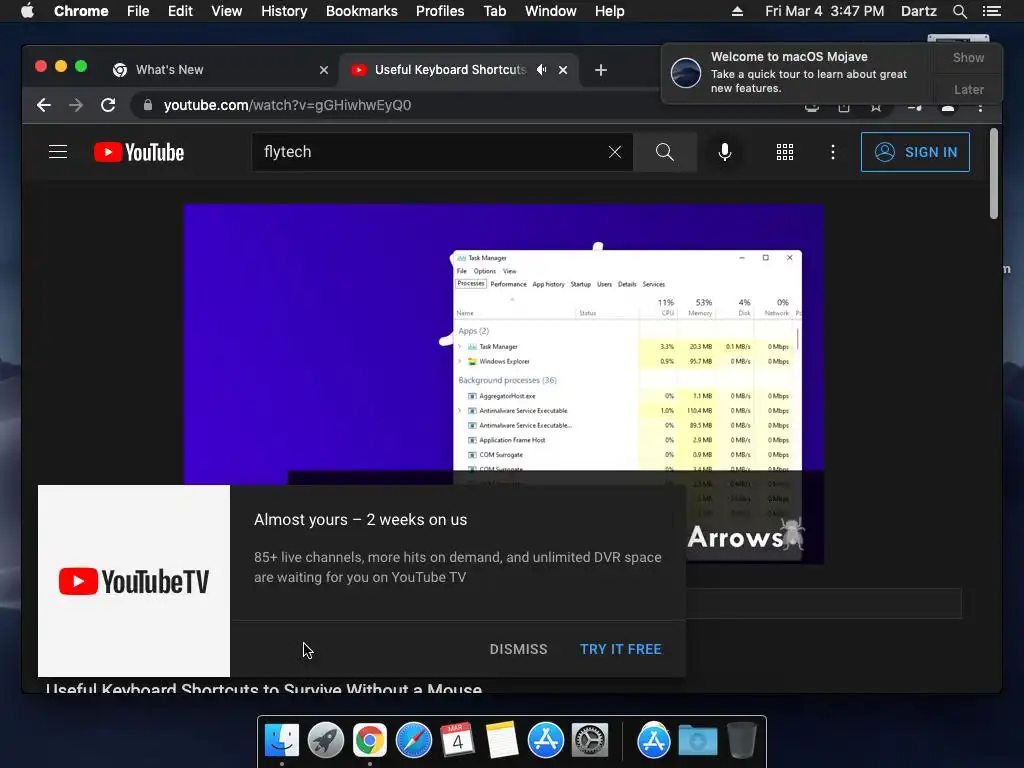This screenshot has width=1024, height=768.
Task: Open Notes from the Dock
Action: pos(502,740)
